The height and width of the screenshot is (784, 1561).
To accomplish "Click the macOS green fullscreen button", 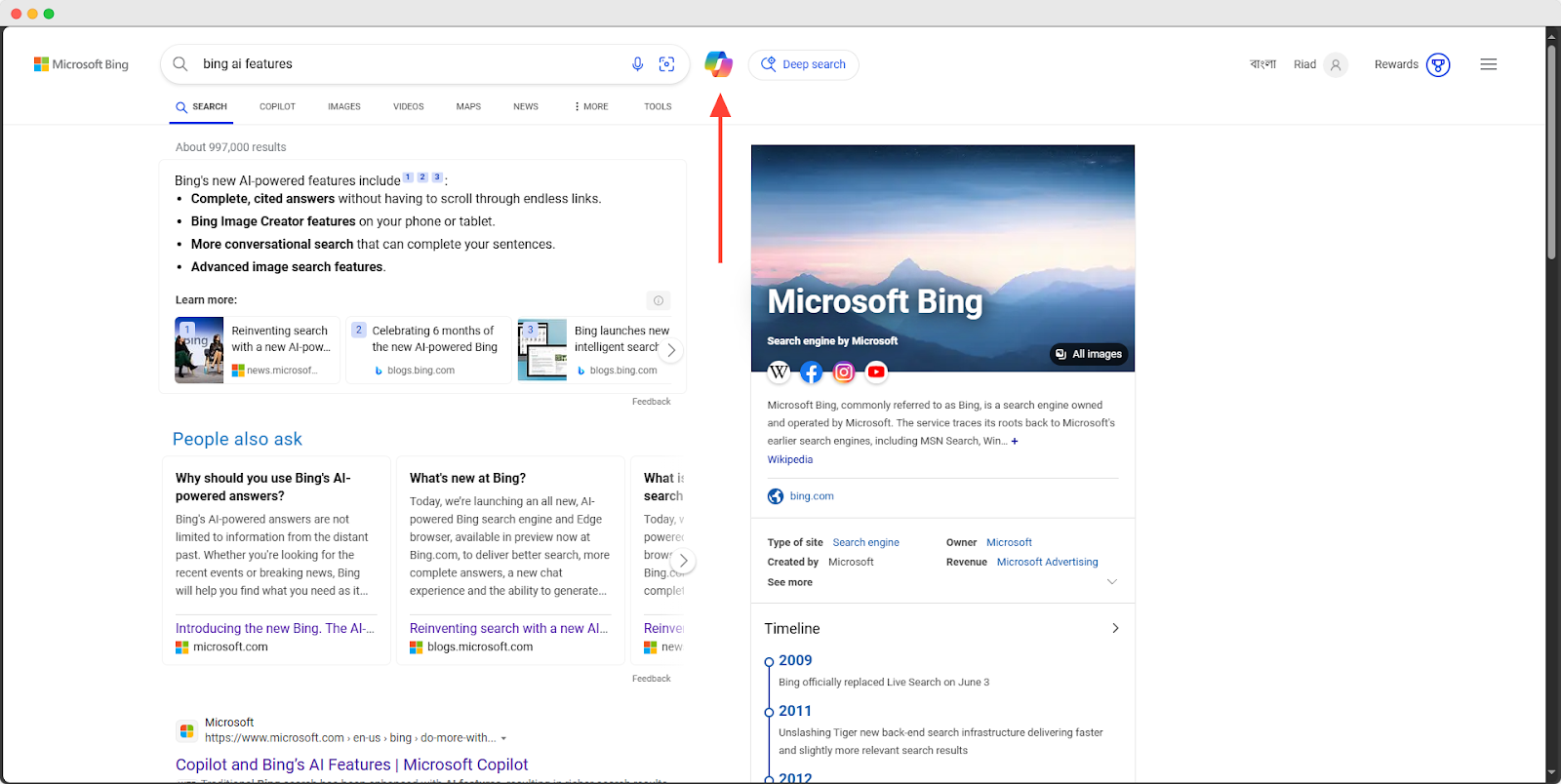I will click(x=49, y=14).
